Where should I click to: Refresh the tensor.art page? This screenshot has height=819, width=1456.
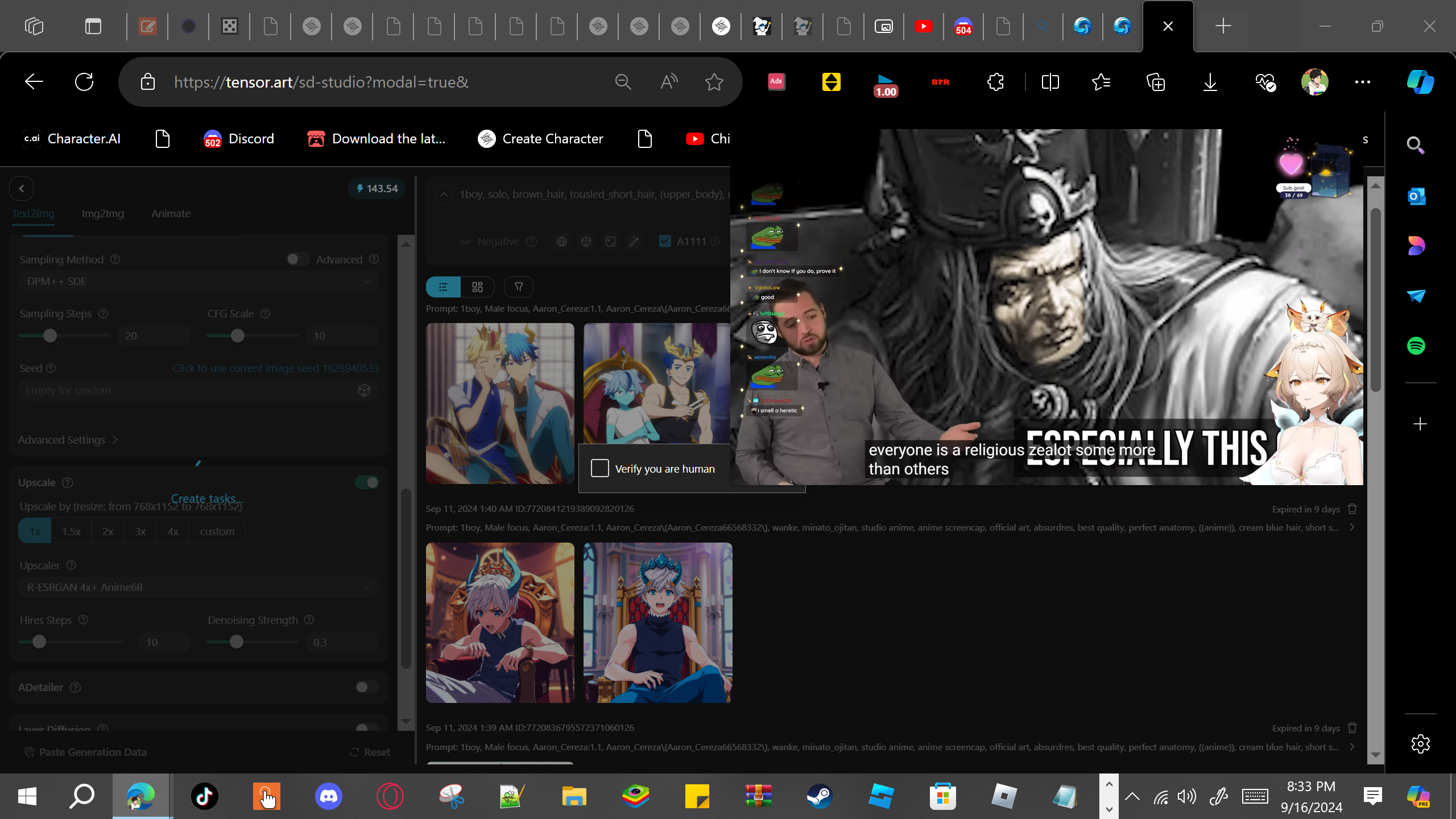[x=84, y=82]
